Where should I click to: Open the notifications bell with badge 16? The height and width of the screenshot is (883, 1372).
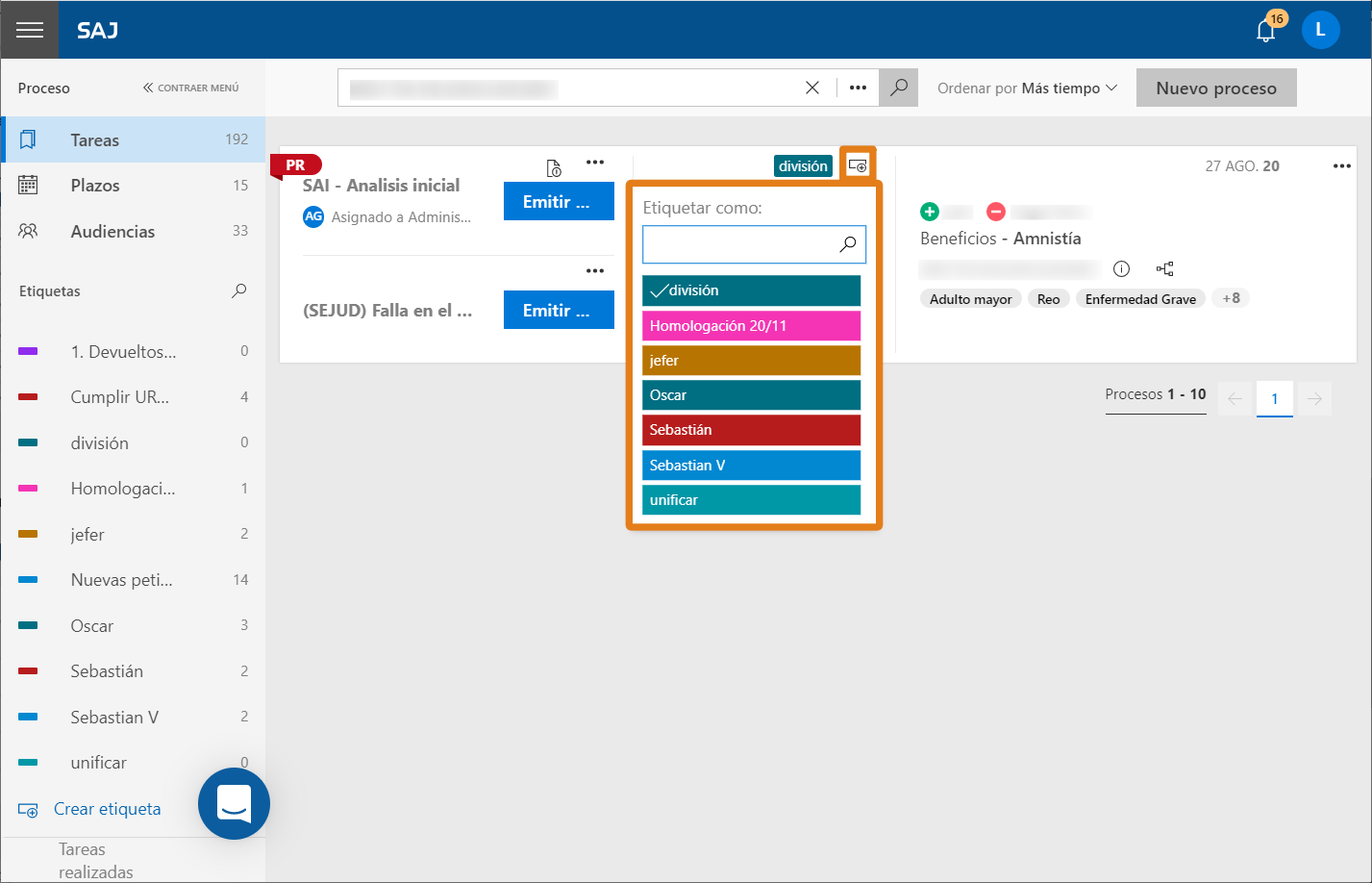pyautogui.click(x=1266, y=30)
